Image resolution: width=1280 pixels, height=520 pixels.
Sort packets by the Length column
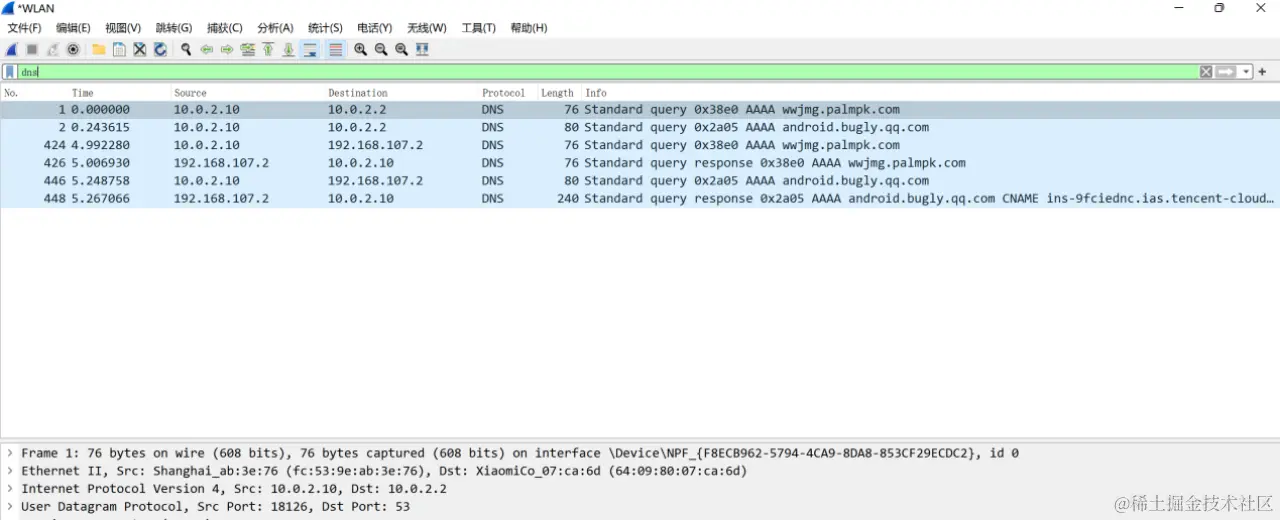pos(557,93)
